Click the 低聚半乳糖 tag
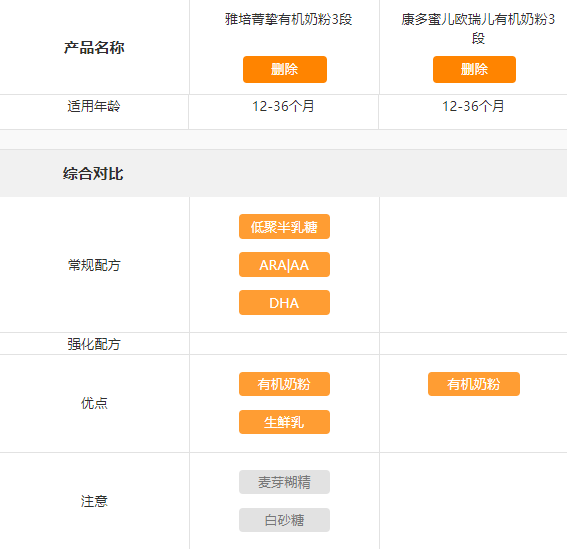Image resolution: width=567 pixels, height=549 pixels. 284,227
